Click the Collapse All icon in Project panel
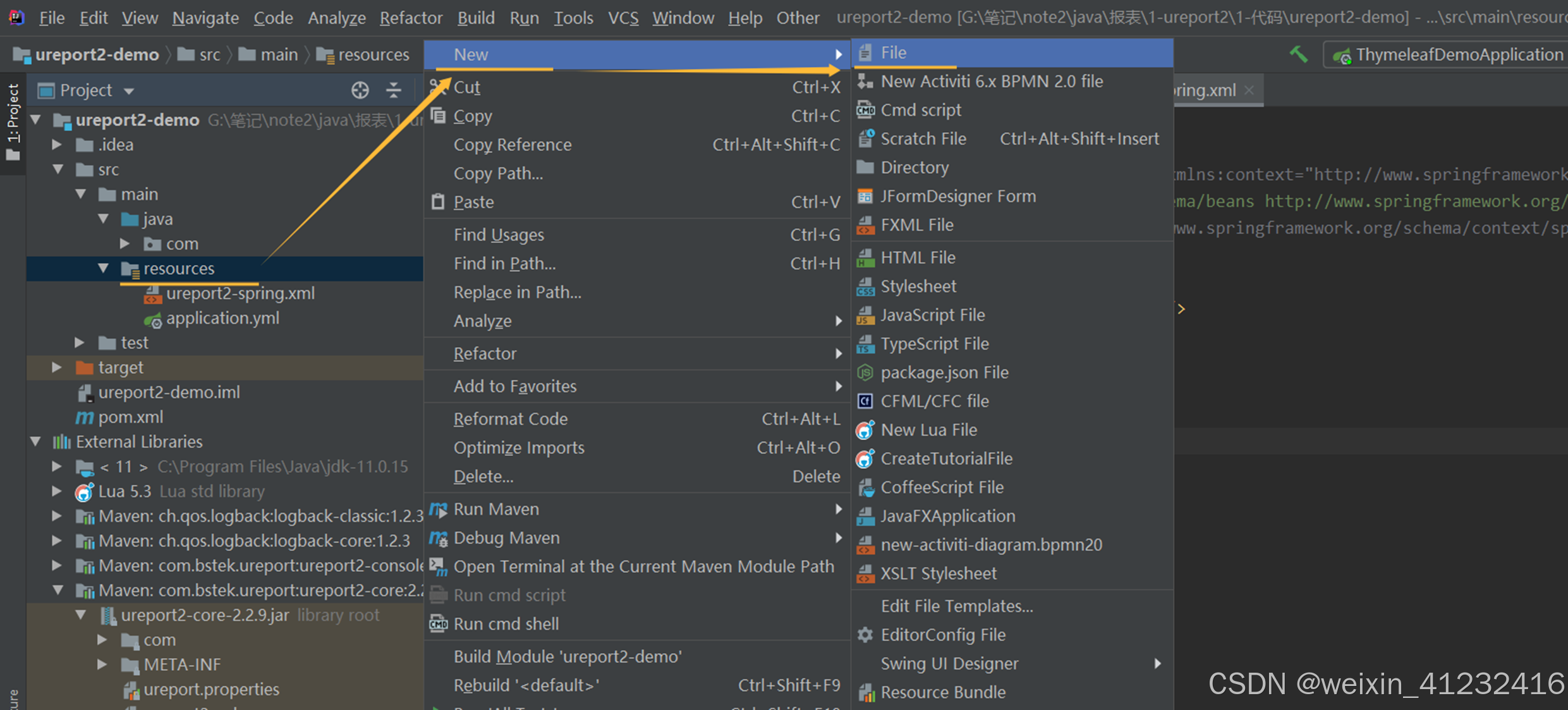 pos(394,90)
